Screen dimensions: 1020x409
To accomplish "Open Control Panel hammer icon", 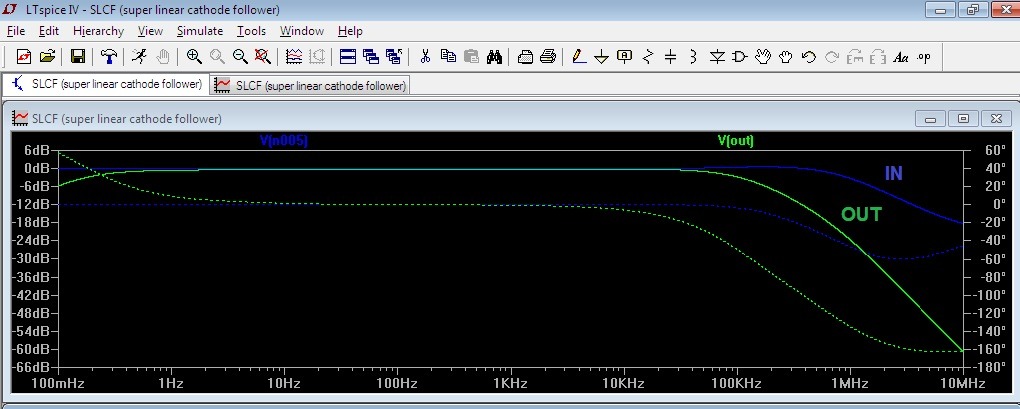I will coord(108,57).
